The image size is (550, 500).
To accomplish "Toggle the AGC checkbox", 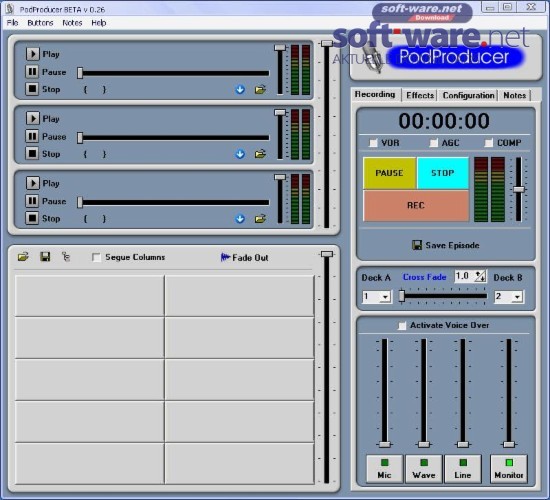I will point(434,142).
